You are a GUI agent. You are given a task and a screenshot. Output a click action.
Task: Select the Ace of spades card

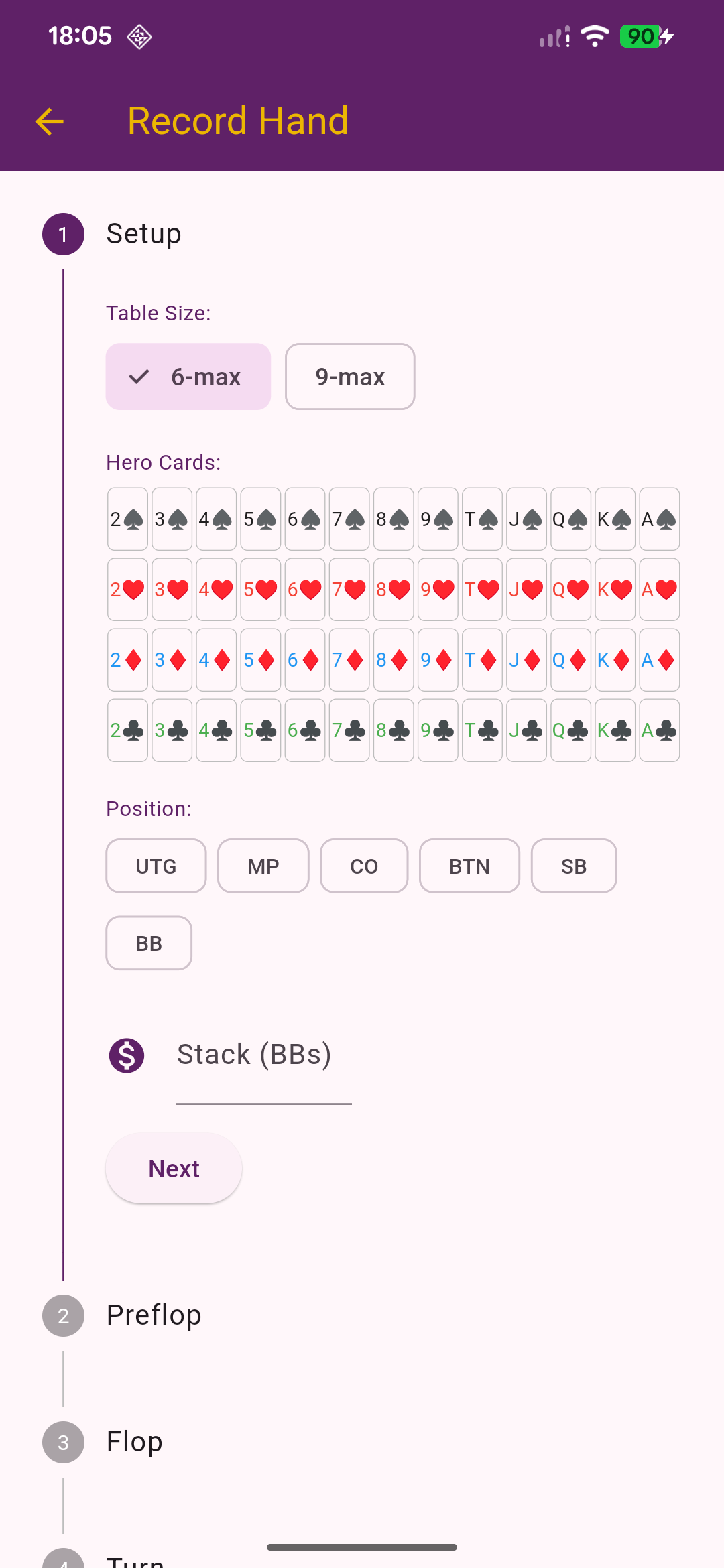pyautogui.click(x=659, y=519)
